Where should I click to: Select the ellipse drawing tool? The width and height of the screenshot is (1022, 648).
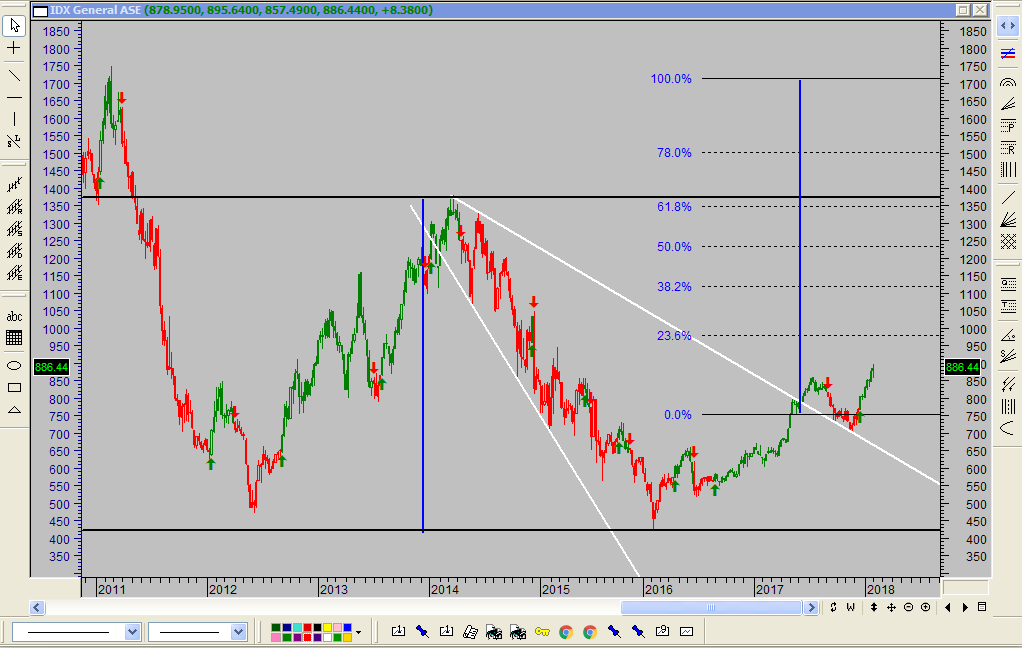pyautogui.click(x=14, y=365)
